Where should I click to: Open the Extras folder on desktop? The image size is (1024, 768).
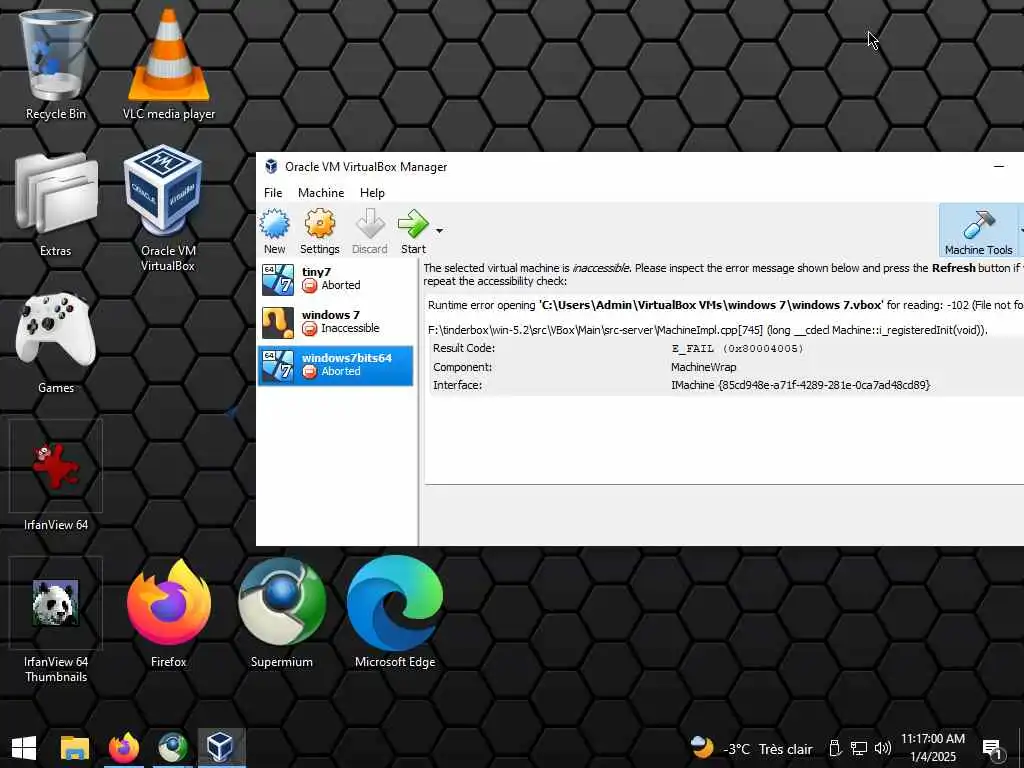click(56, 204)
